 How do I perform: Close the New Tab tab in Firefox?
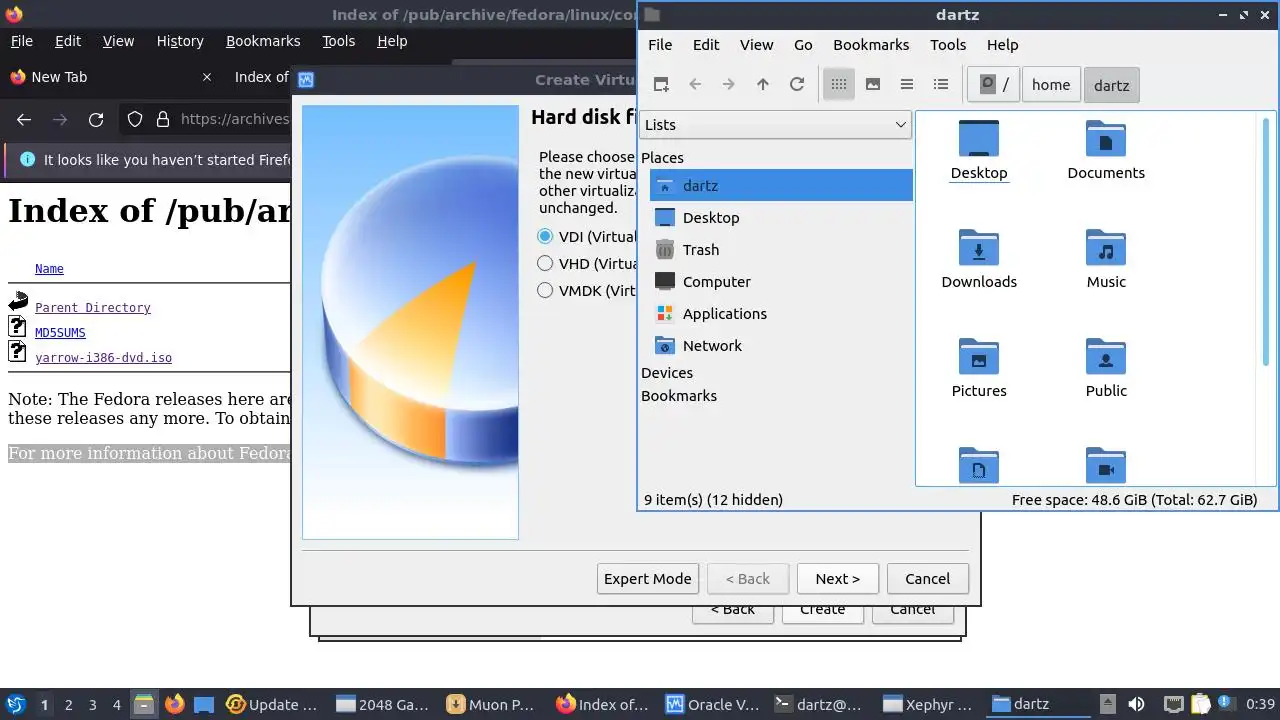(x=207, y=77)
